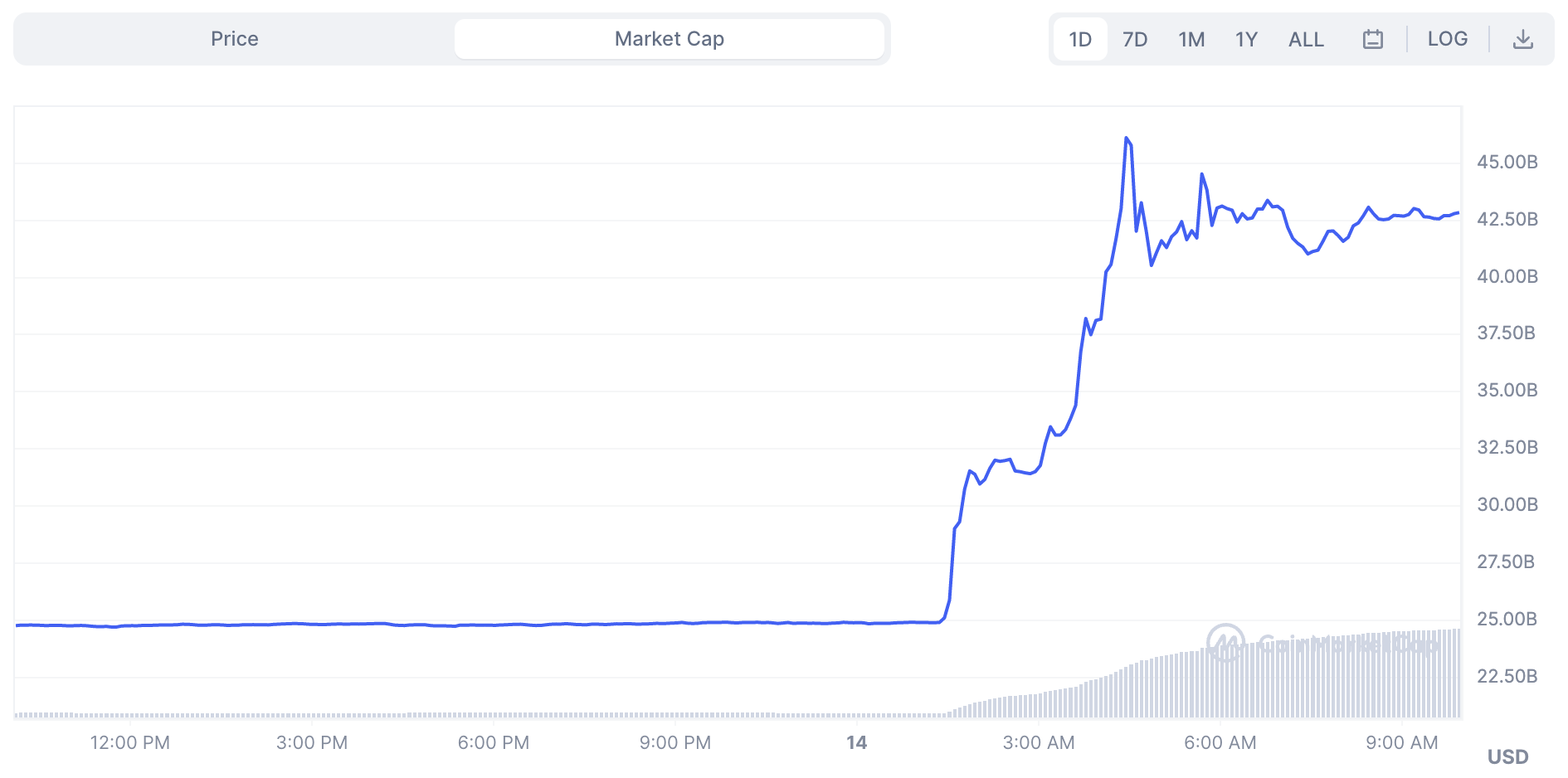Viewport: 1568px width, 778px height.
Task: Download the chart data
Action: [x=1523, y=39]
